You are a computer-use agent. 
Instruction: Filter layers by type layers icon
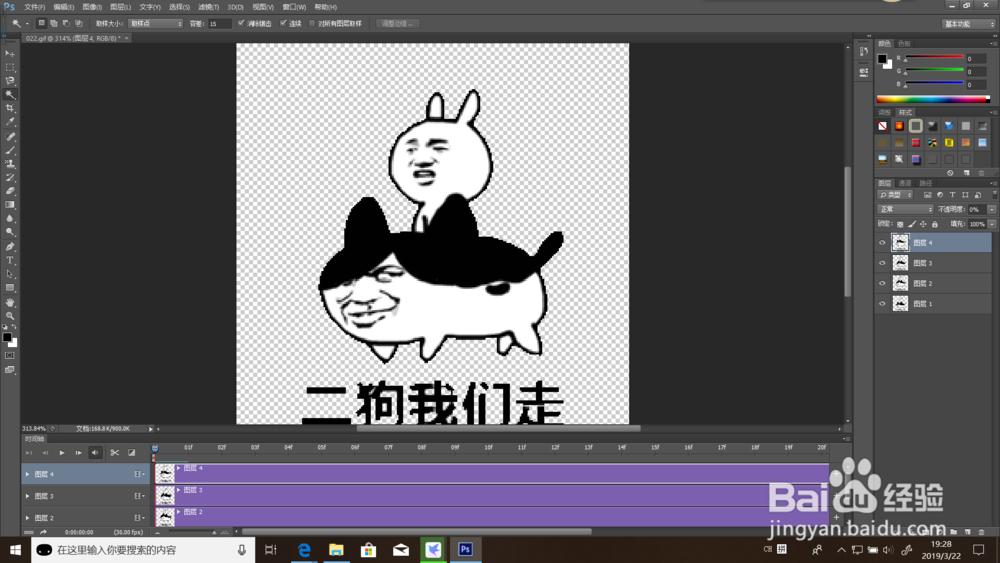coord(953,195)
